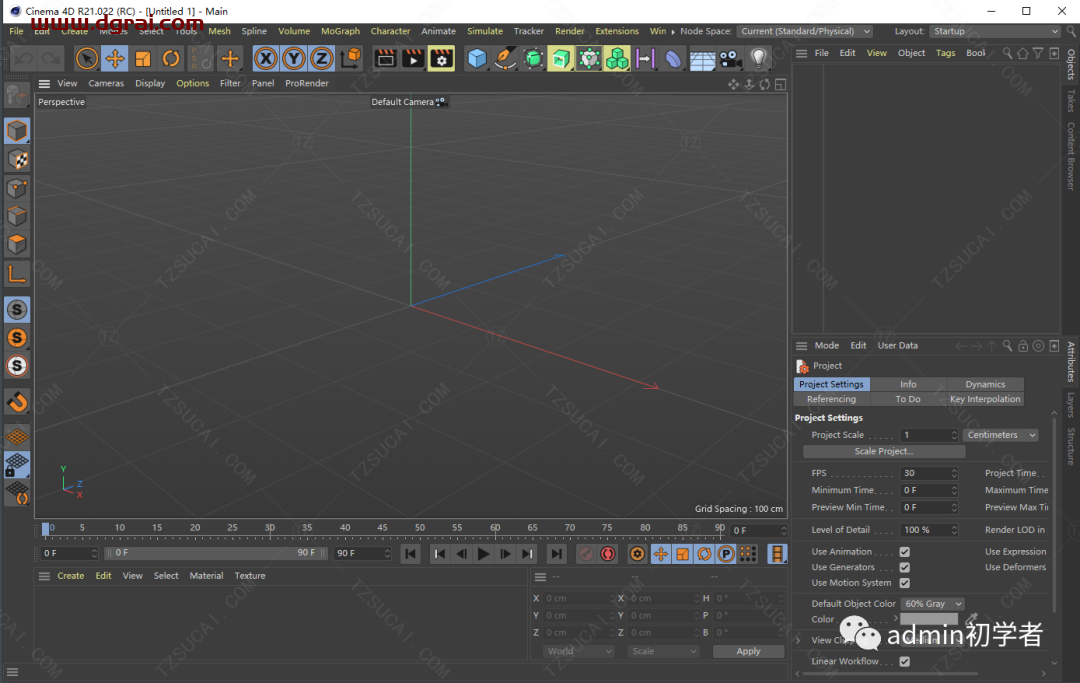This screenshot has width=1080, height=683.
Task: Activate the Move tool
Action: (114, 59)
